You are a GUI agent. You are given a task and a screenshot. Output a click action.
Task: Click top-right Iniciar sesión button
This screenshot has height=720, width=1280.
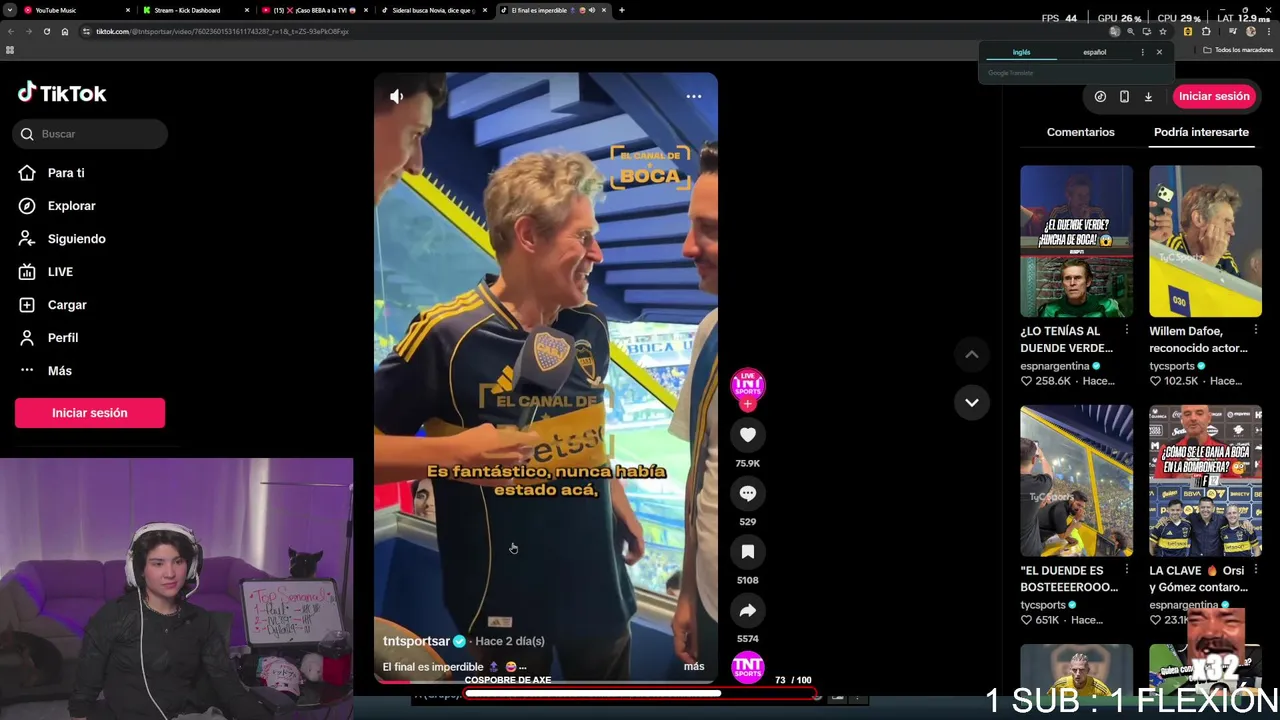click(1214, 96)
